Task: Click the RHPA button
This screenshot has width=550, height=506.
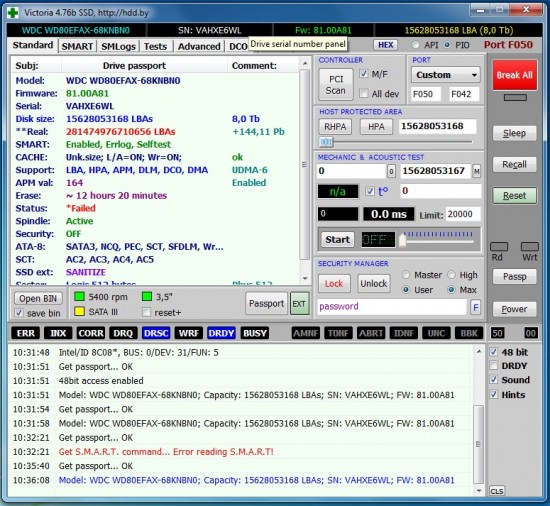Action: coord(335,127)
